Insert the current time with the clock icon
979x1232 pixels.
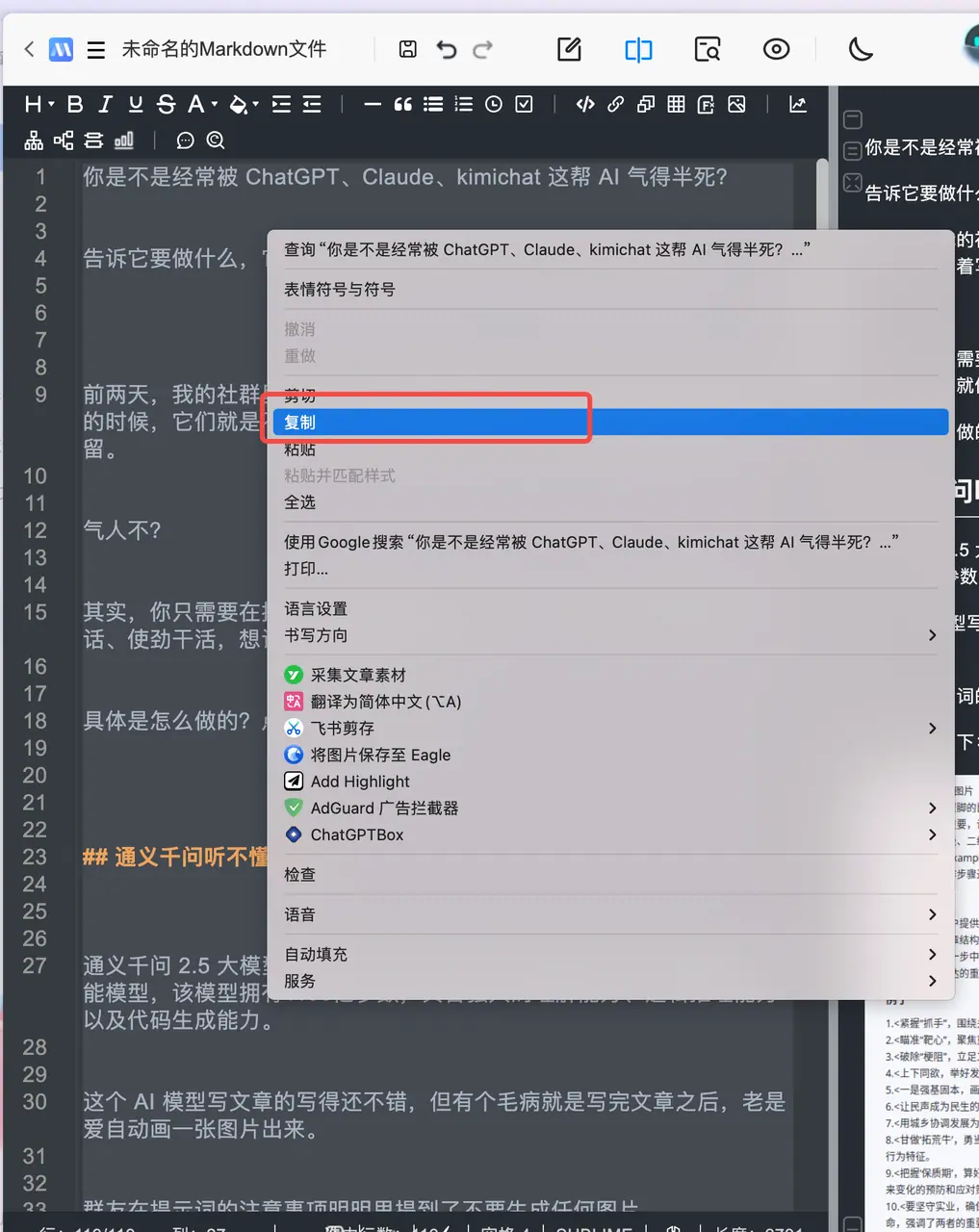click(494, 105)
